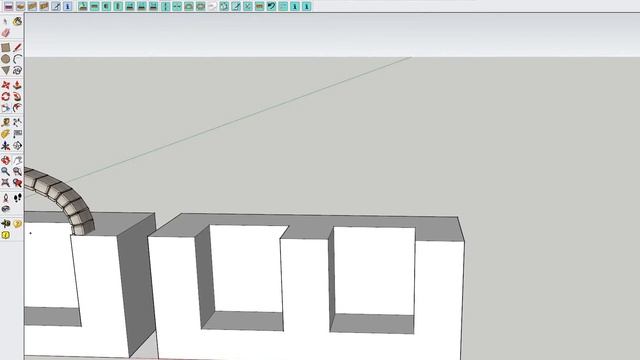Click the dark curved arrow icon in top toolbar

(x=271, y=6)
